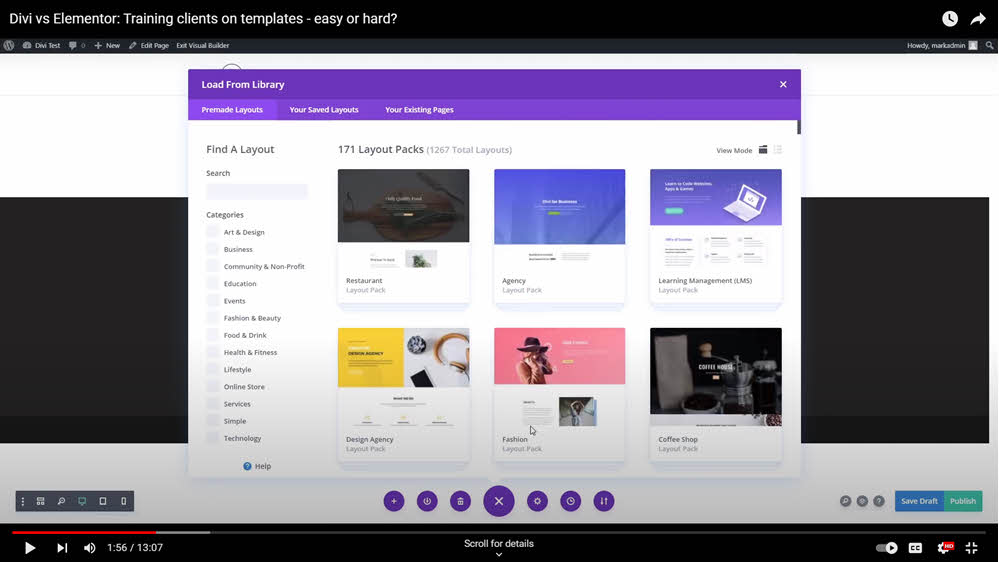Seek on the video progress bar
The width and height of the screenshot is (999, 562).
point(499,532)
